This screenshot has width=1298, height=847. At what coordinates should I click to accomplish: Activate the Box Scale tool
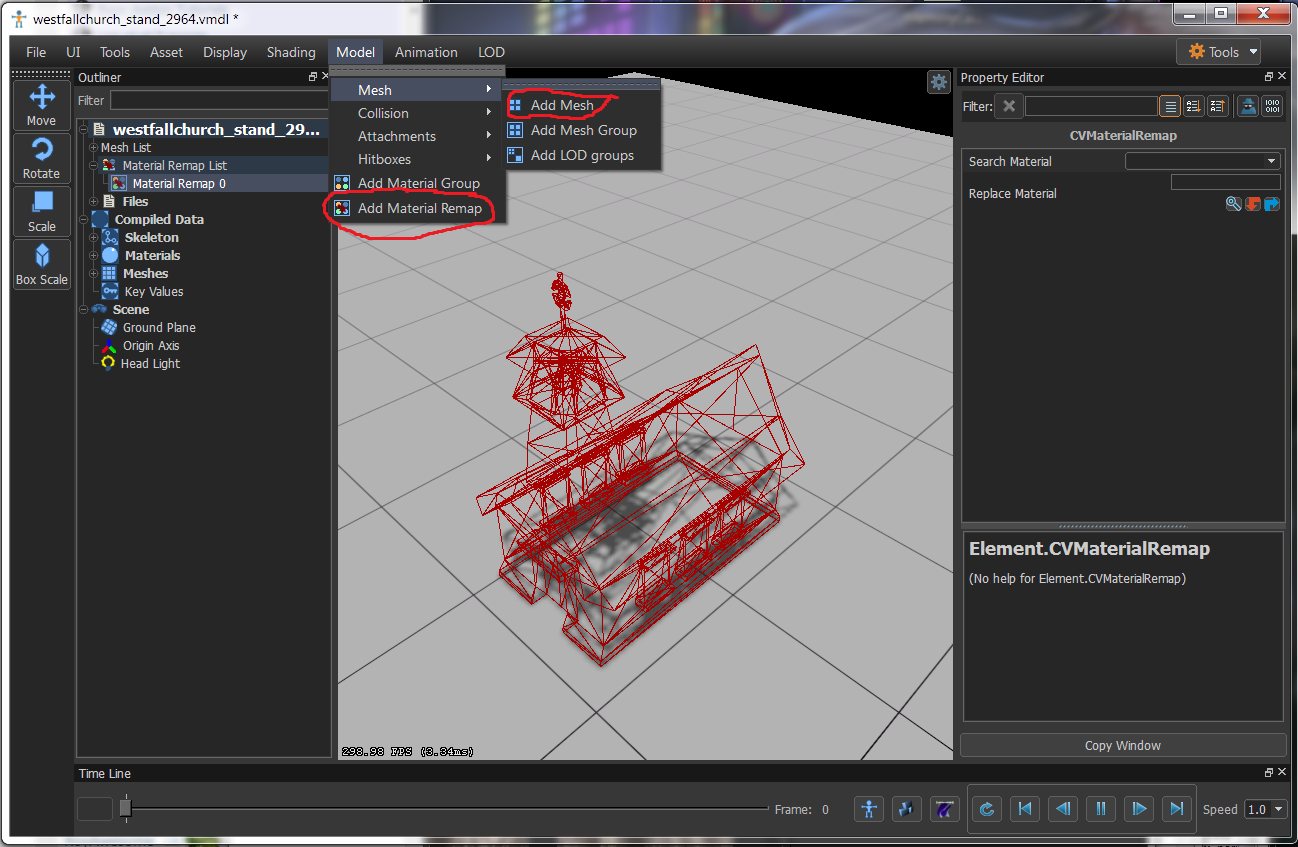pyautogui.click(x=41, y=265)
